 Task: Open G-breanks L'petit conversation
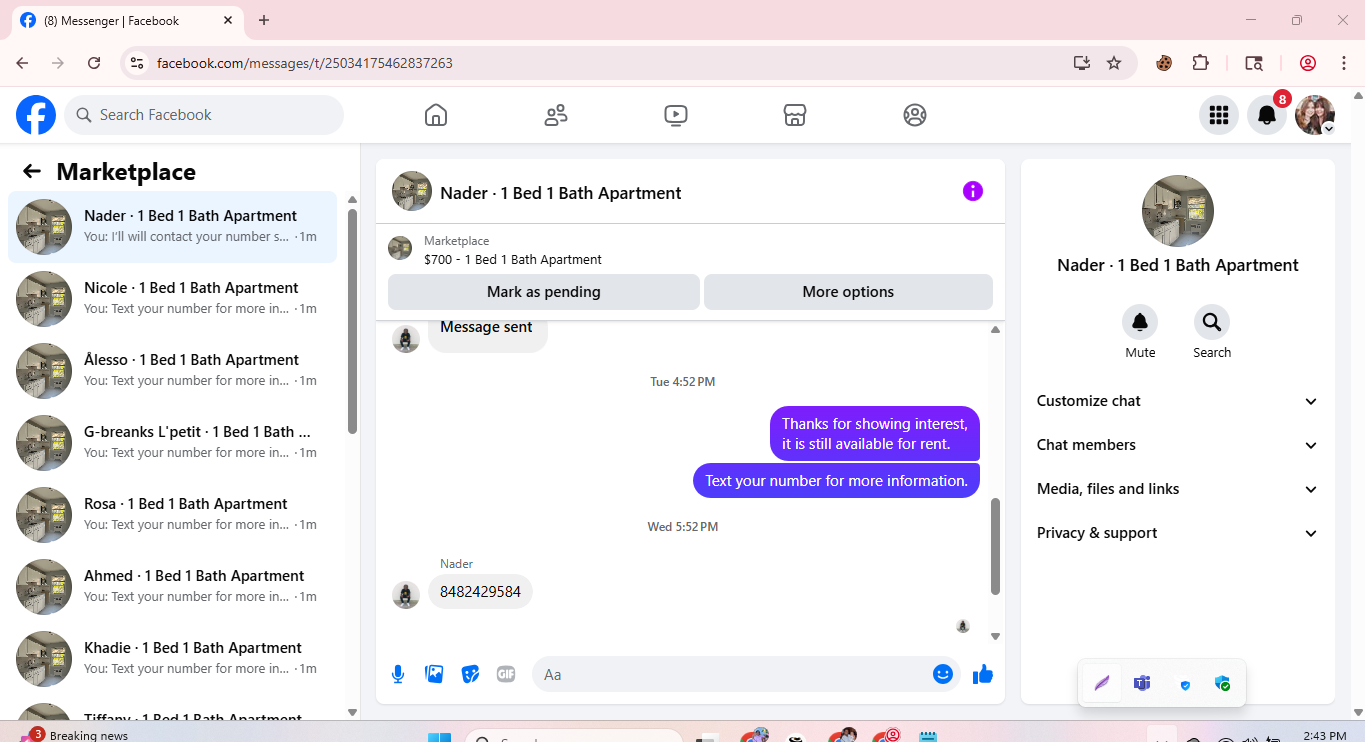173,443
